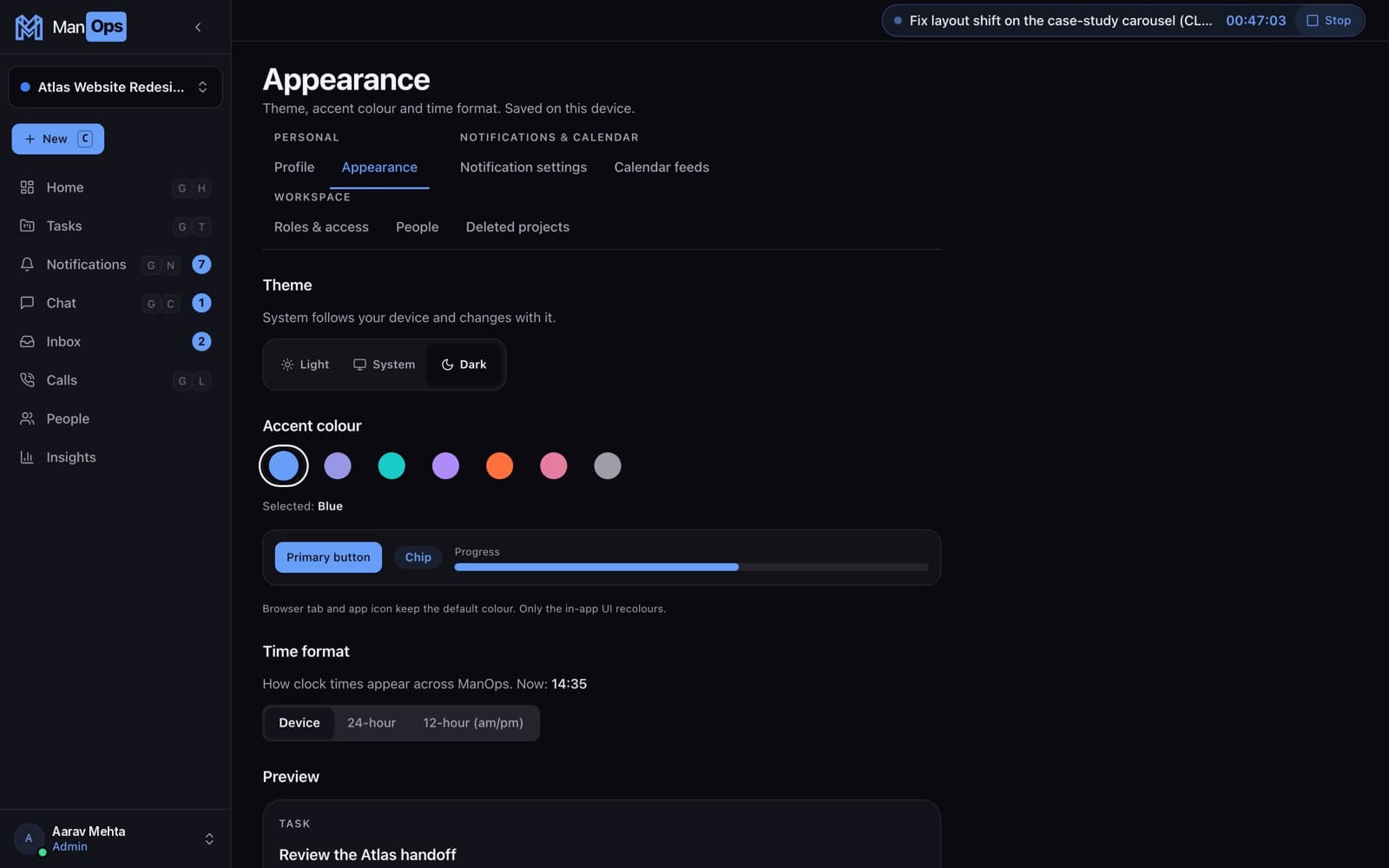Viewport: 1389px width, 868px height.
Task: Open the Roles & access tab
Action: [321, 227]
